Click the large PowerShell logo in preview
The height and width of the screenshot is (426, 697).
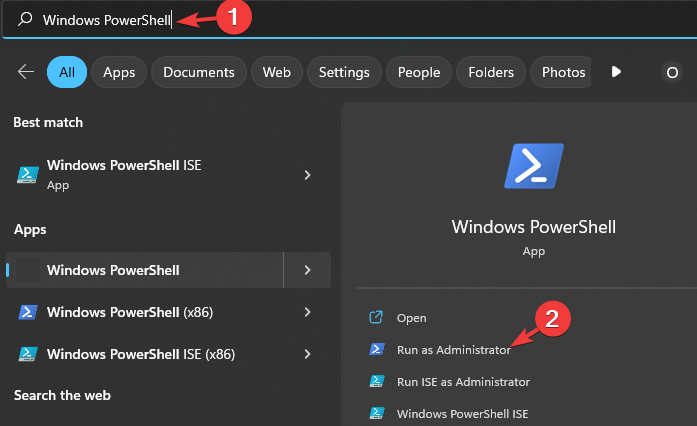point(533,166)
